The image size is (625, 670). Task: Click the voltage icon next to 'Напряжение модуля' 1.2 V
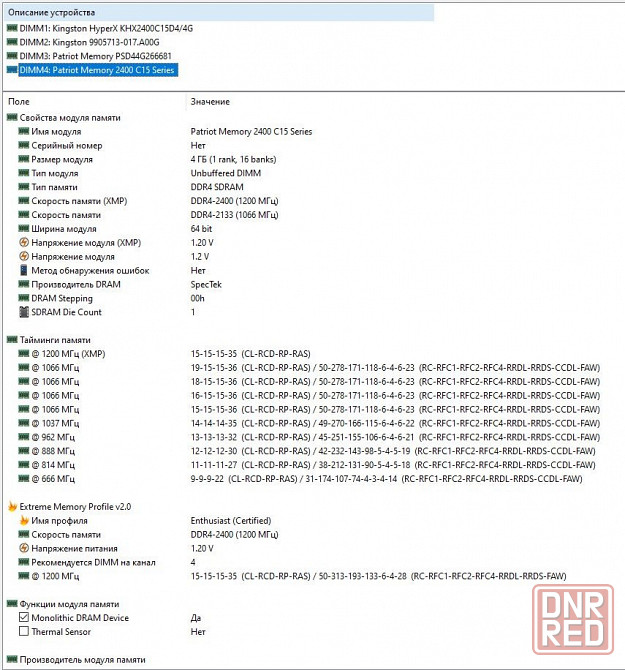(x=24, y=256)
